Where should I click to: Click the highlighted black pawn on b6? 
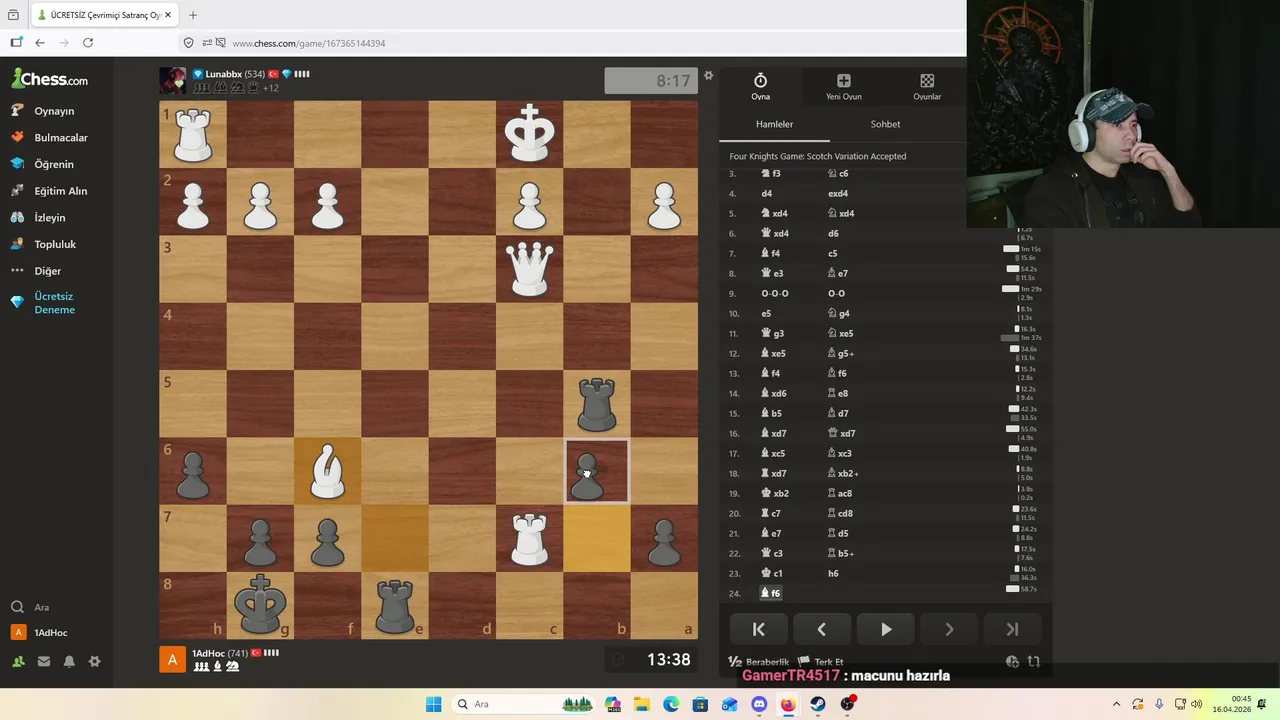click(597, 471)
